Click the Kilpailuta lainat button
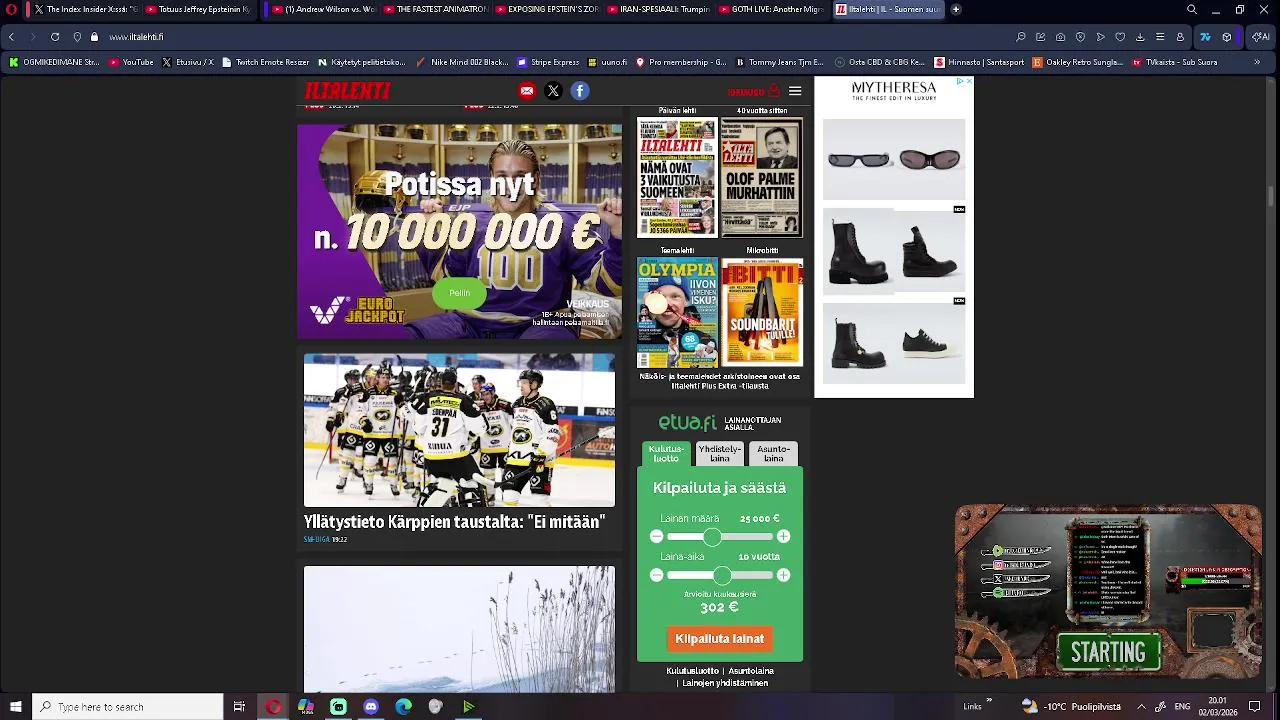 [x=720, y=639]
